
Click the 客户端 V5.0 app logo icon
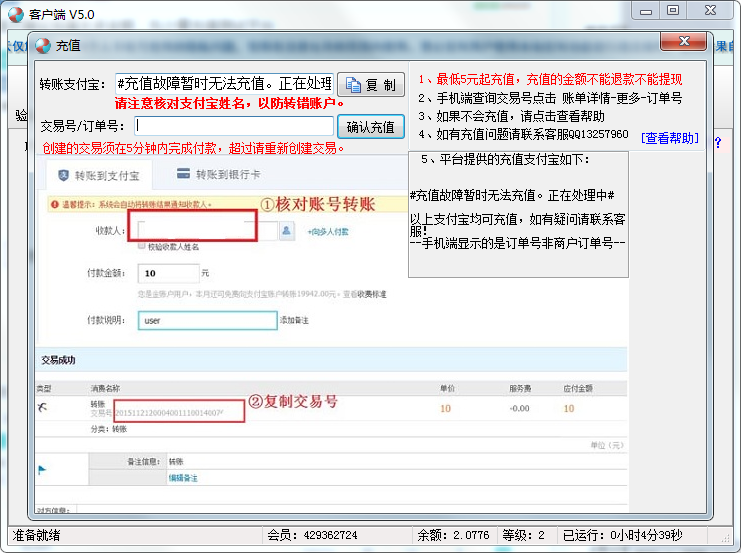click(x=16, y=15)
